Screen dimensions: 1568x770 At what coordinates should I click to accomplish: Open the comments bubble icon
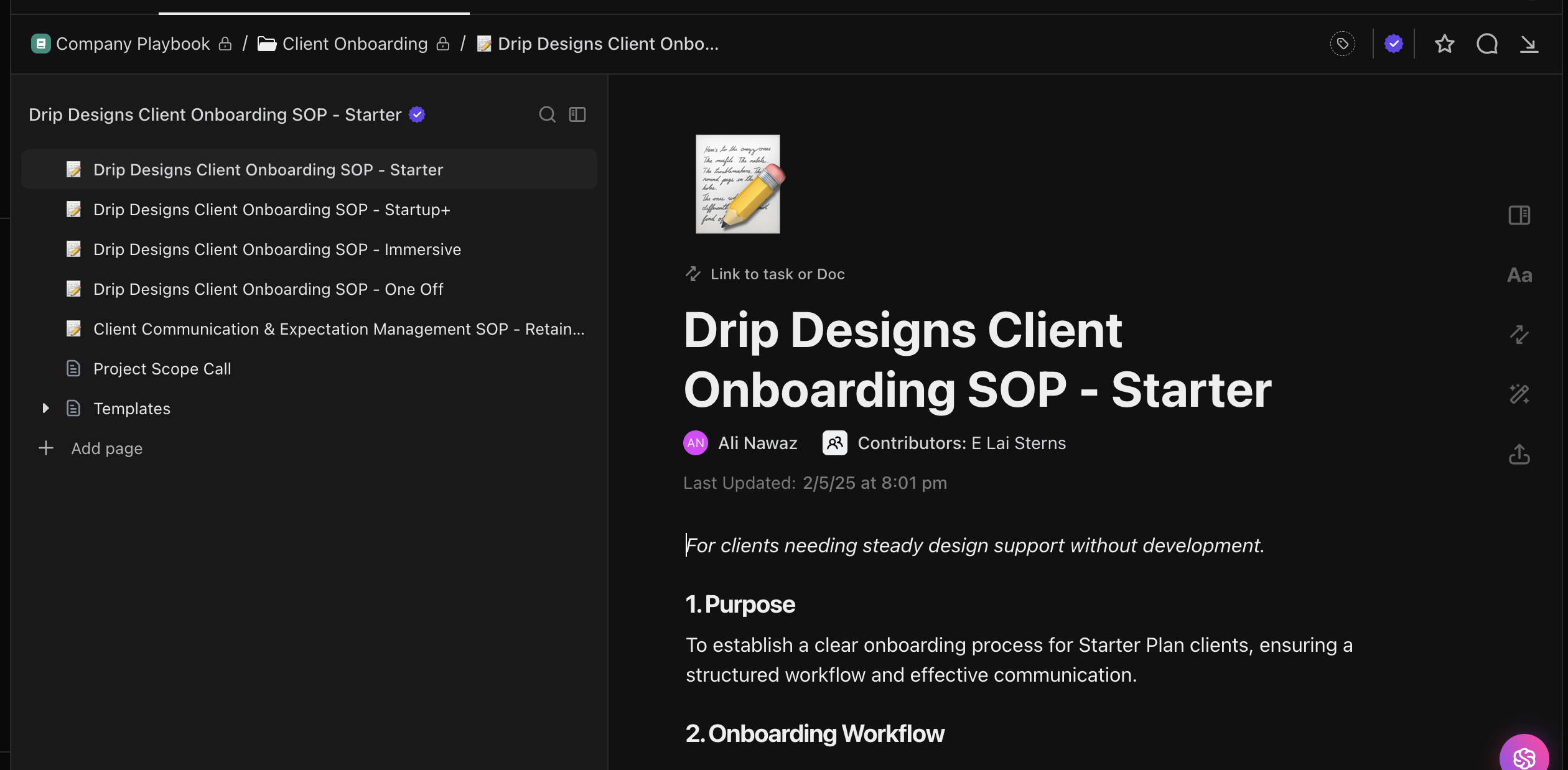(x=1486, y=44)
